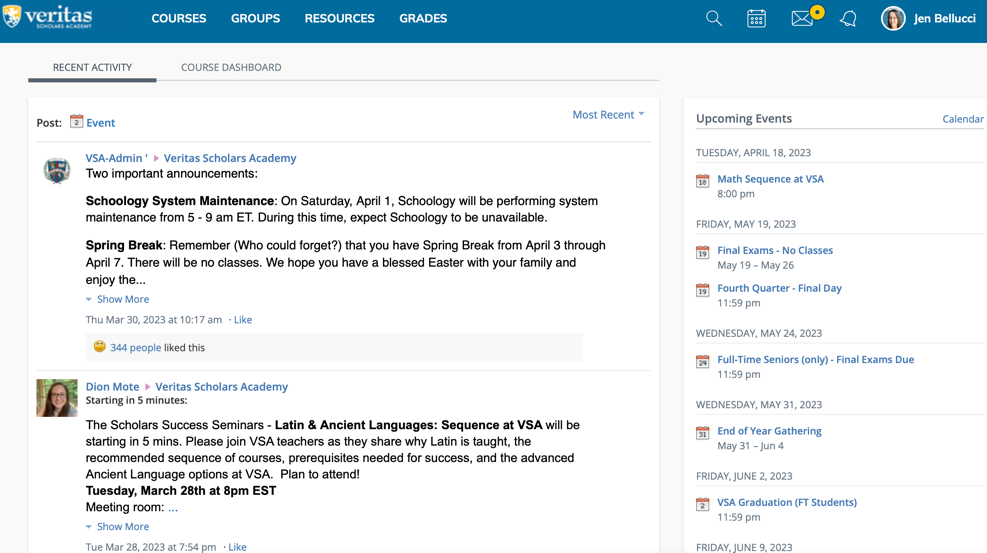Image resolution: width=987 pixels, height=553 pixels.
Task: Expand Show More on VSA-Admin post
Action: pos(118,299)
